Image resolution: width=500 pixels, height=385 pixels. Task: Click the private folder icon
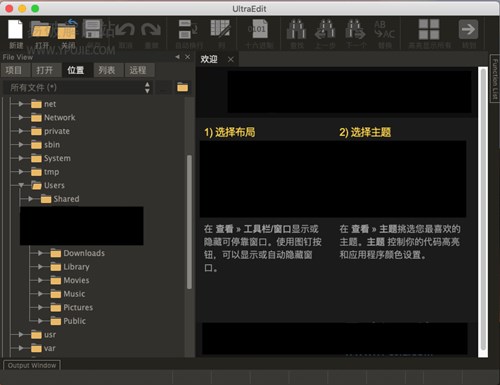click(x=36, y=131)
